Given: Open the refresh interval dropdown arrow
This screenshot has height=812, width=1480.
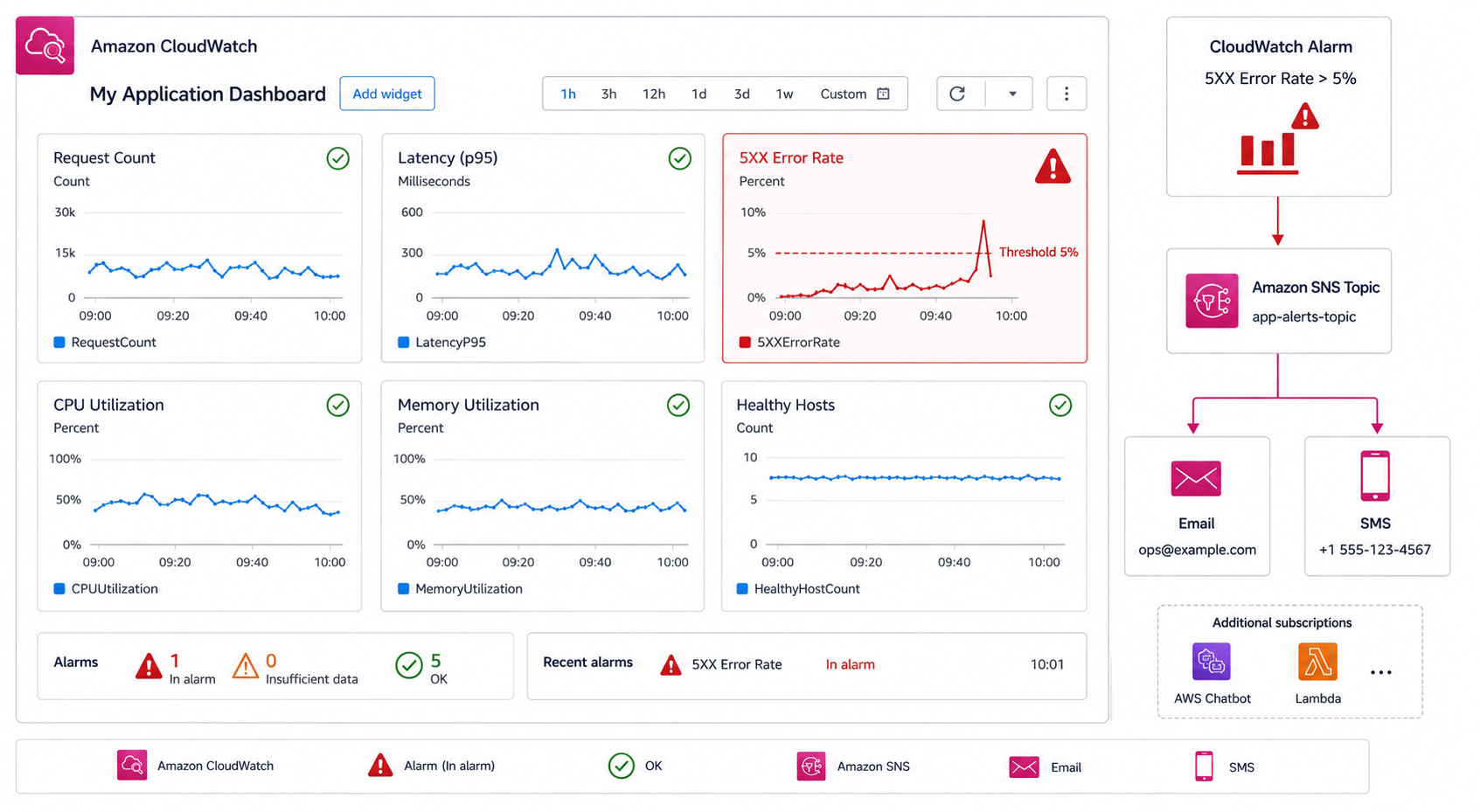Looking at the screenshot, I should [x=1012, y=94].
